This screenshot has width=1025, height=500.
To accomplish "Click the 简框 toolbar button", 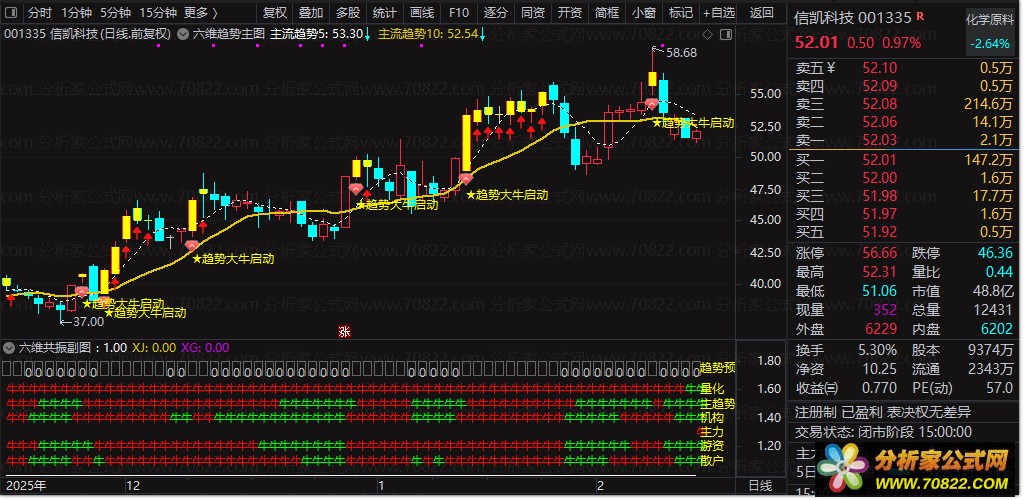I will tap(607, 12).
